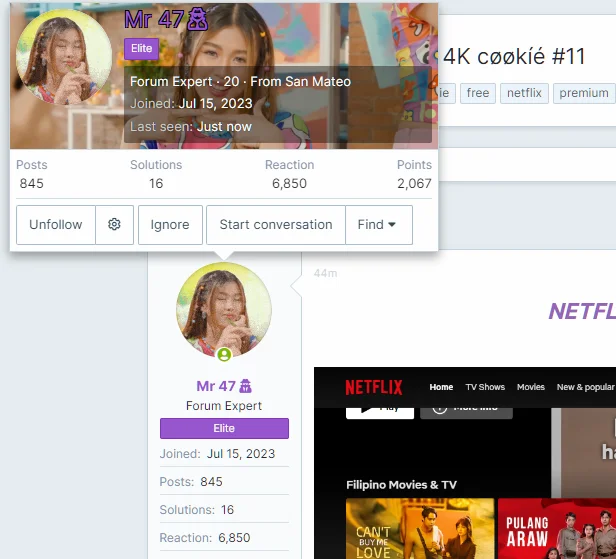Click the Ignore button
This screenshot has width=616, height=559.
(170, 225)
